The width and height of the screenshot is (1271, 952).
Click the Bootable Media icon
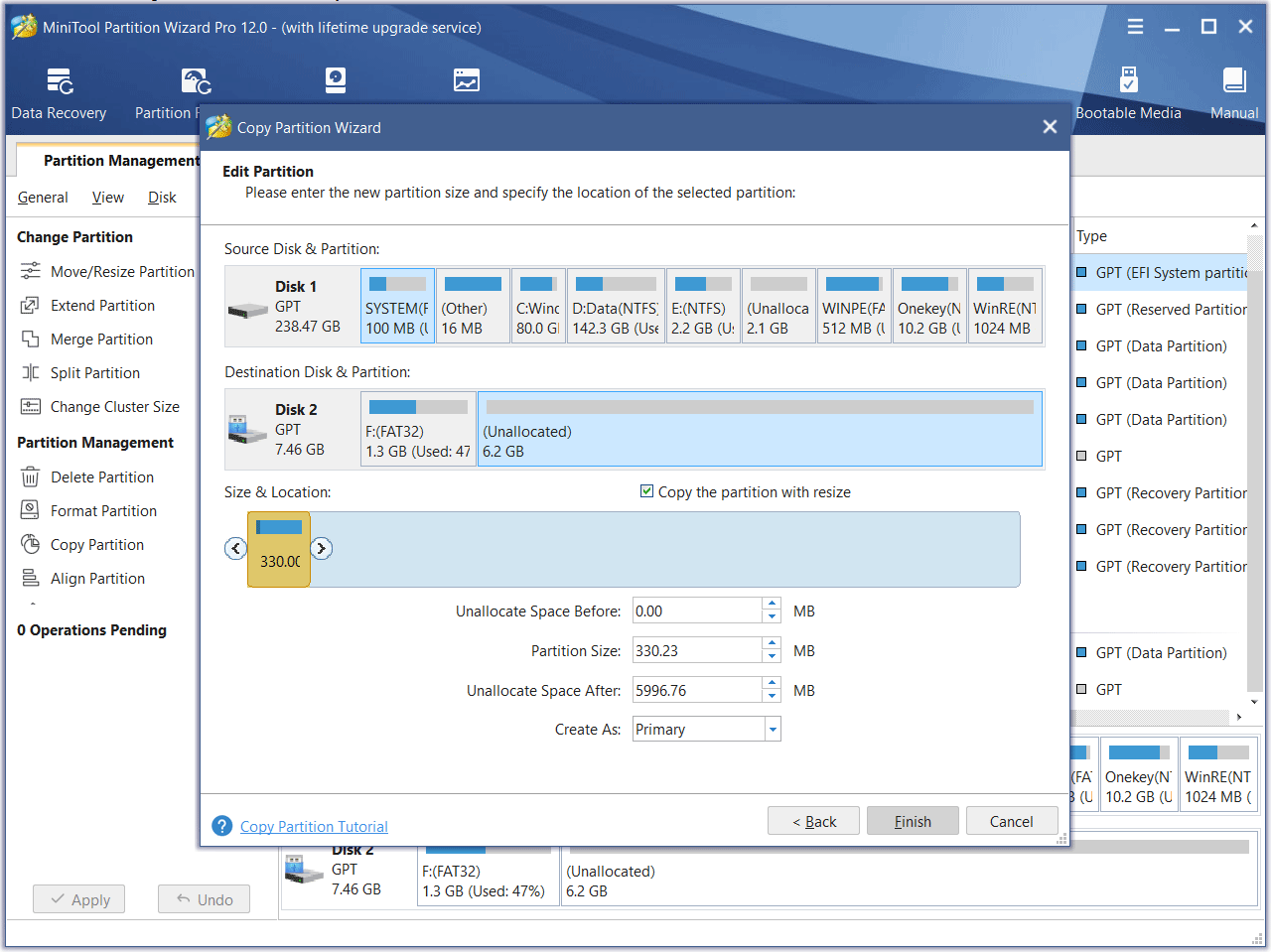coord(1128,80)
